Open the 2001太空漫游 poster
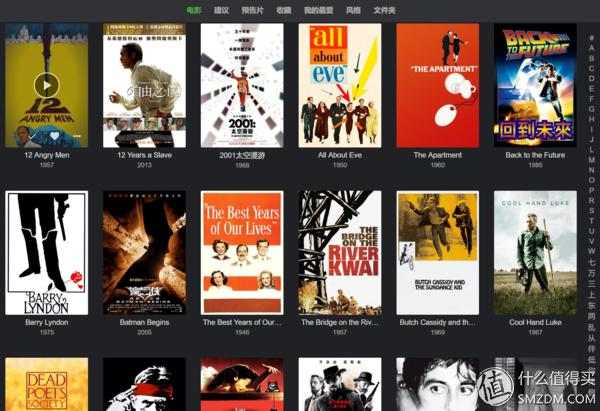600x411 pixels. tap(242, 85)
